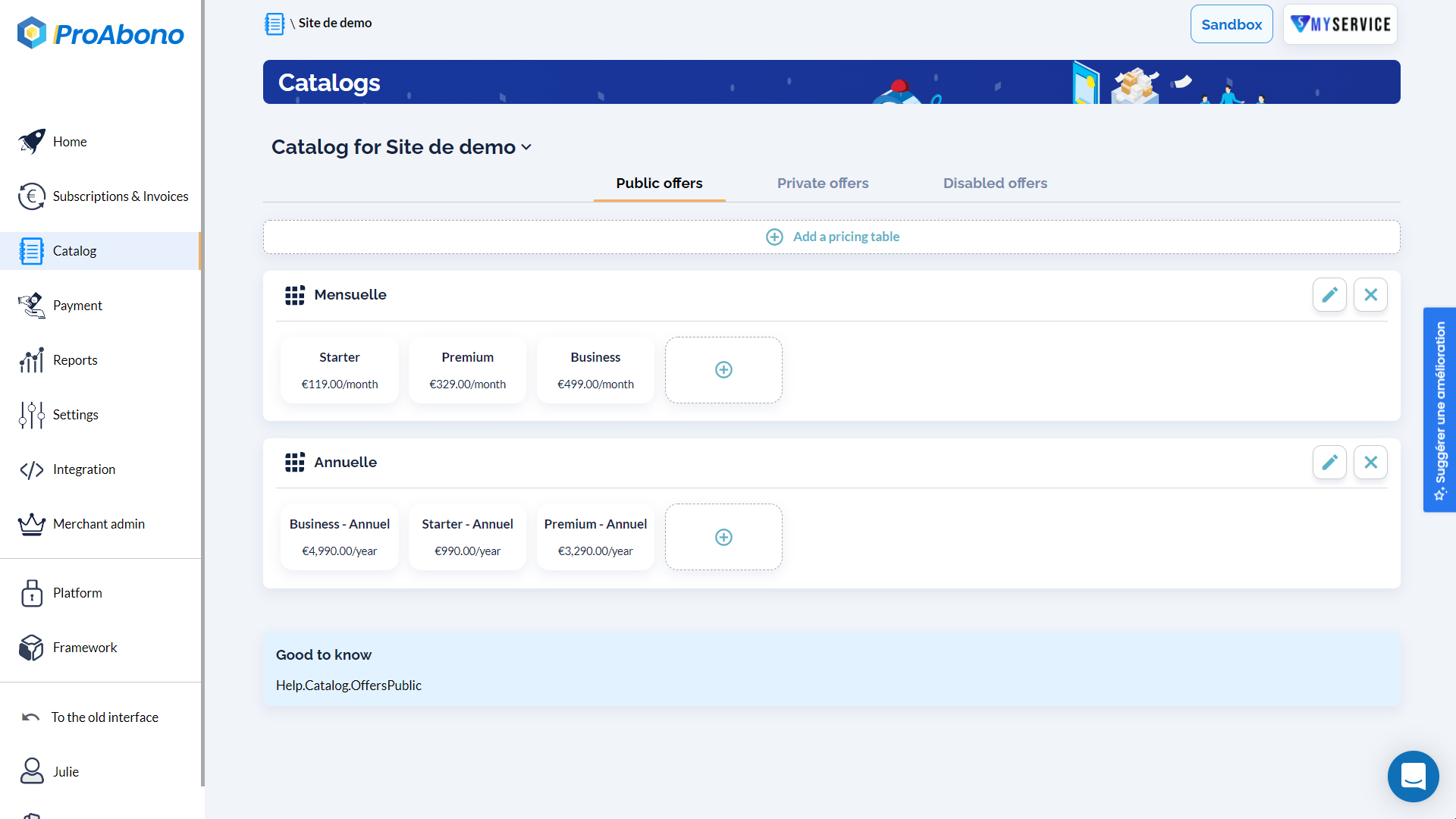
Task: Click the plus icon in Mensuelle table
Action: pos(723,370)
